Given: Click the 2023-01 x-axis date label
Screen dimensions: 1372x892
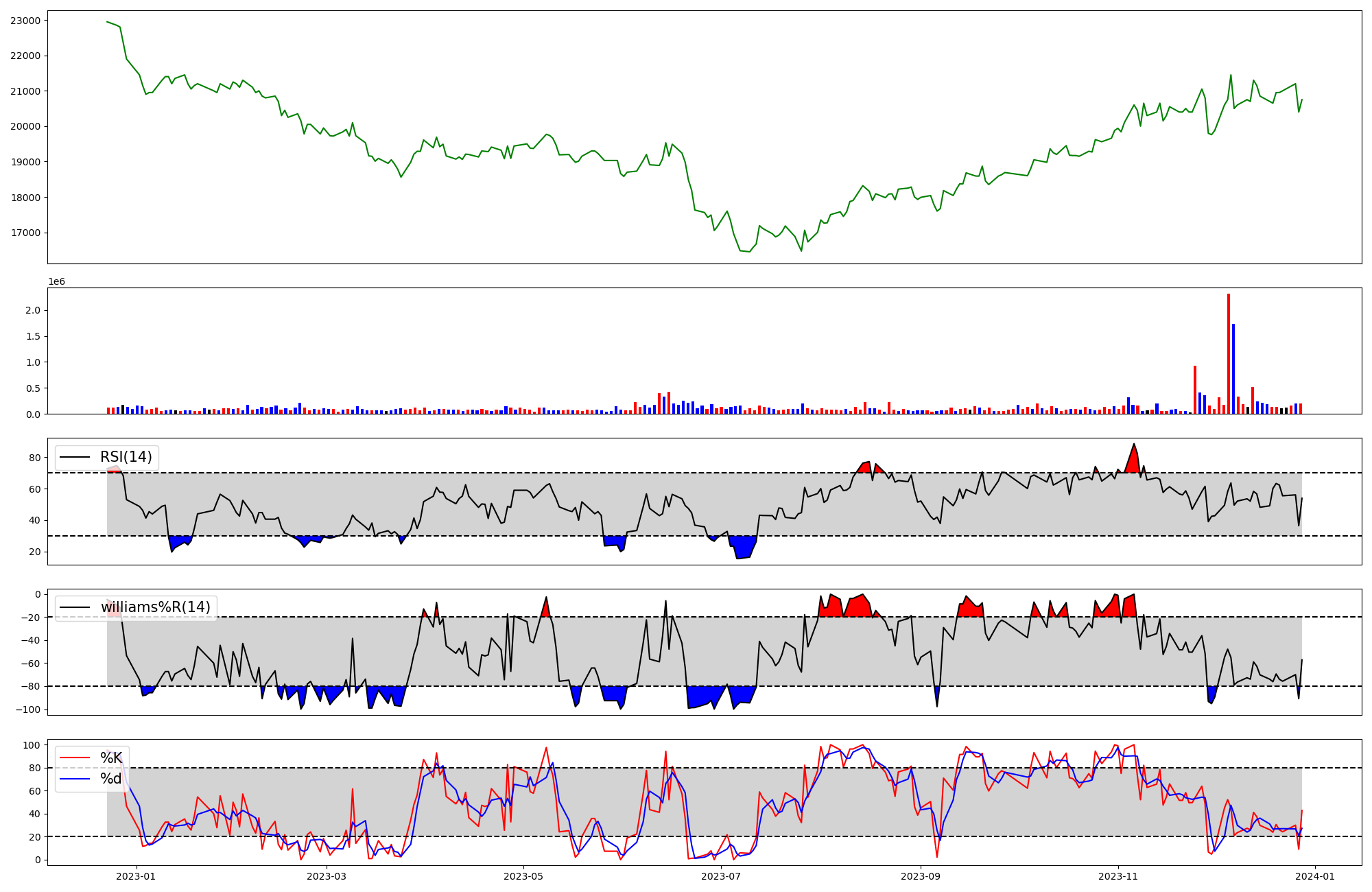Looking at the screenshot, I should pyautogui.click(x=136, y=876).
